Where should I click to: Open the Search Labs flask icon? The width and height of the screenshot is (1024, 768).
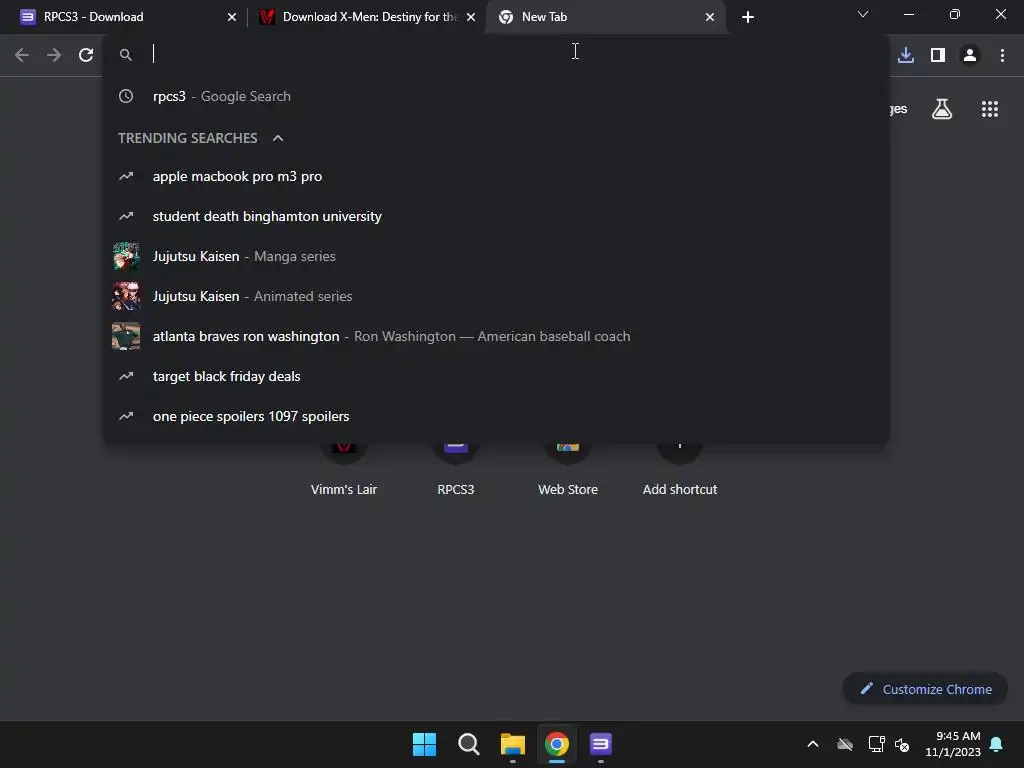(942, 109)
